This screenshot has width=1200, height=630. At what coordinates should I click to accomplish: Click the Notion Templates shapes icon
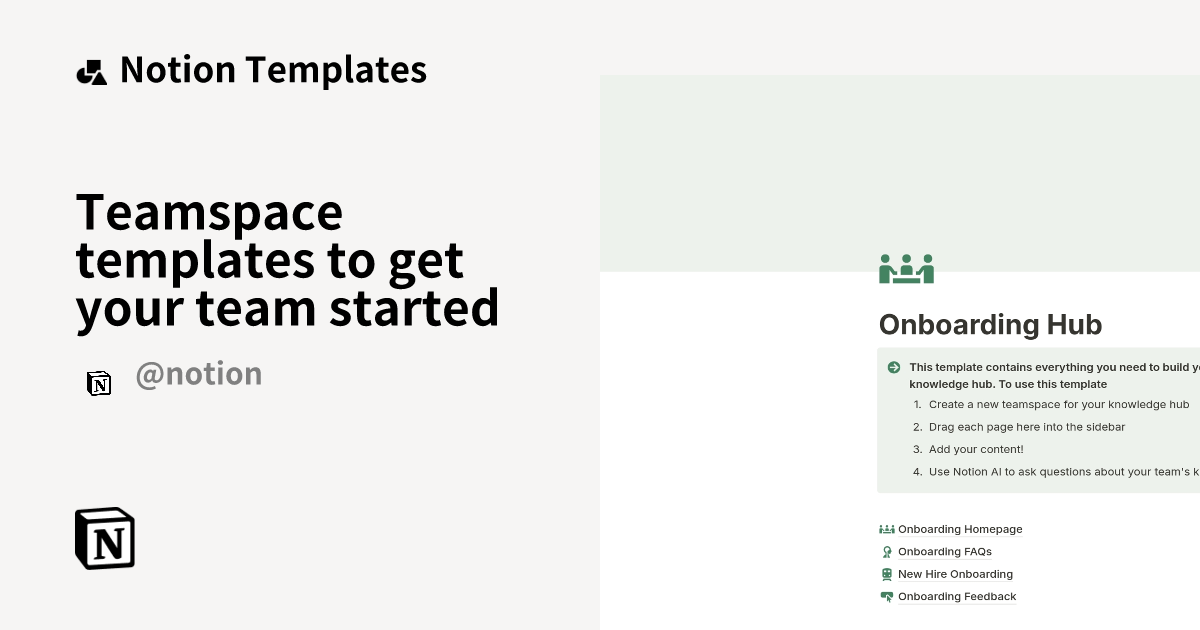(91, 72)
